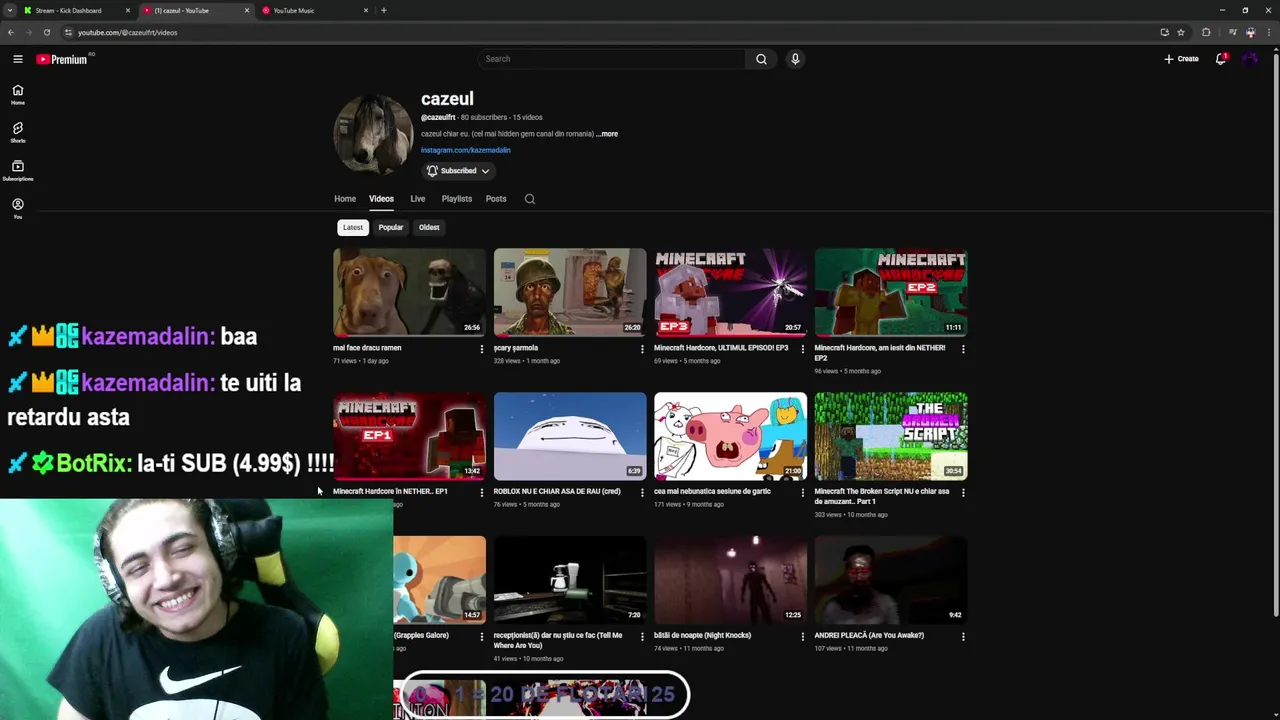
Task: Open the notifications bell
Action: pos(1220,59)
